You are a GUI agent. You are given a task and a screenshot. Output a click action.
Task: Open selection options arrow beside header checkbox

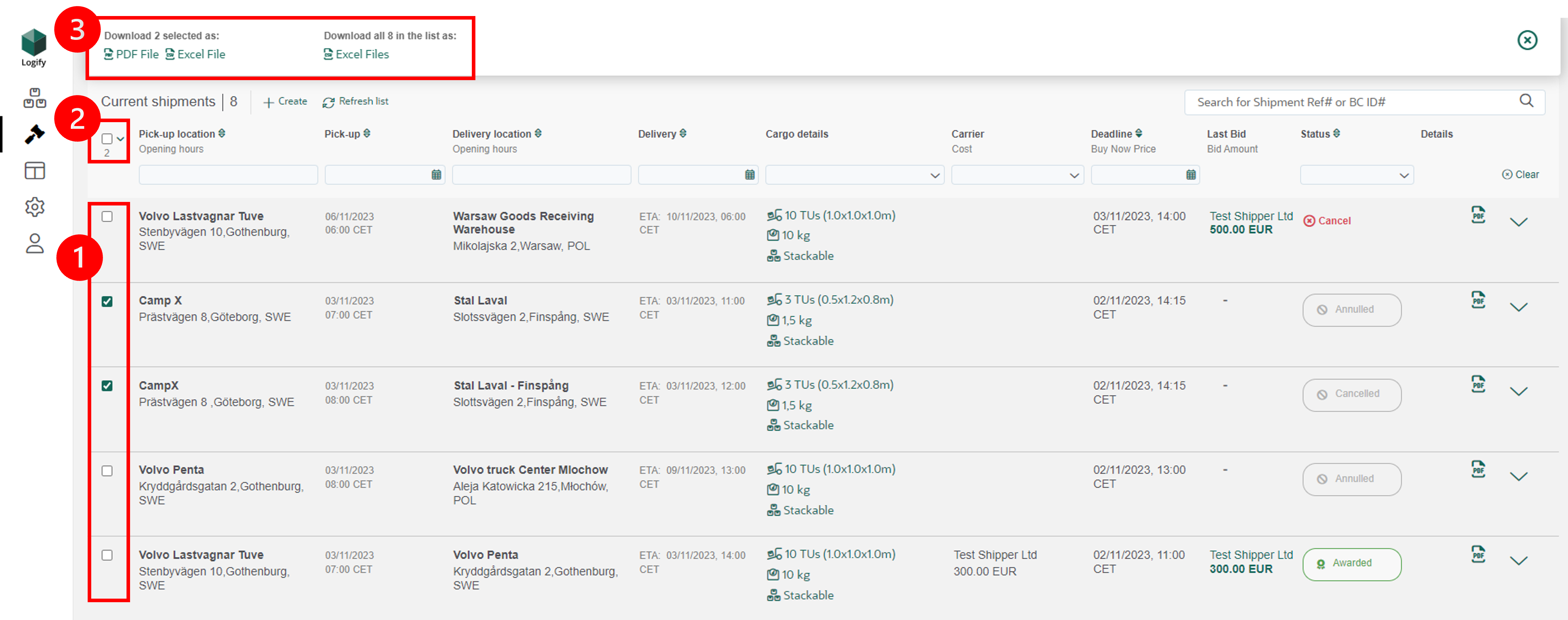pos(120,139)
